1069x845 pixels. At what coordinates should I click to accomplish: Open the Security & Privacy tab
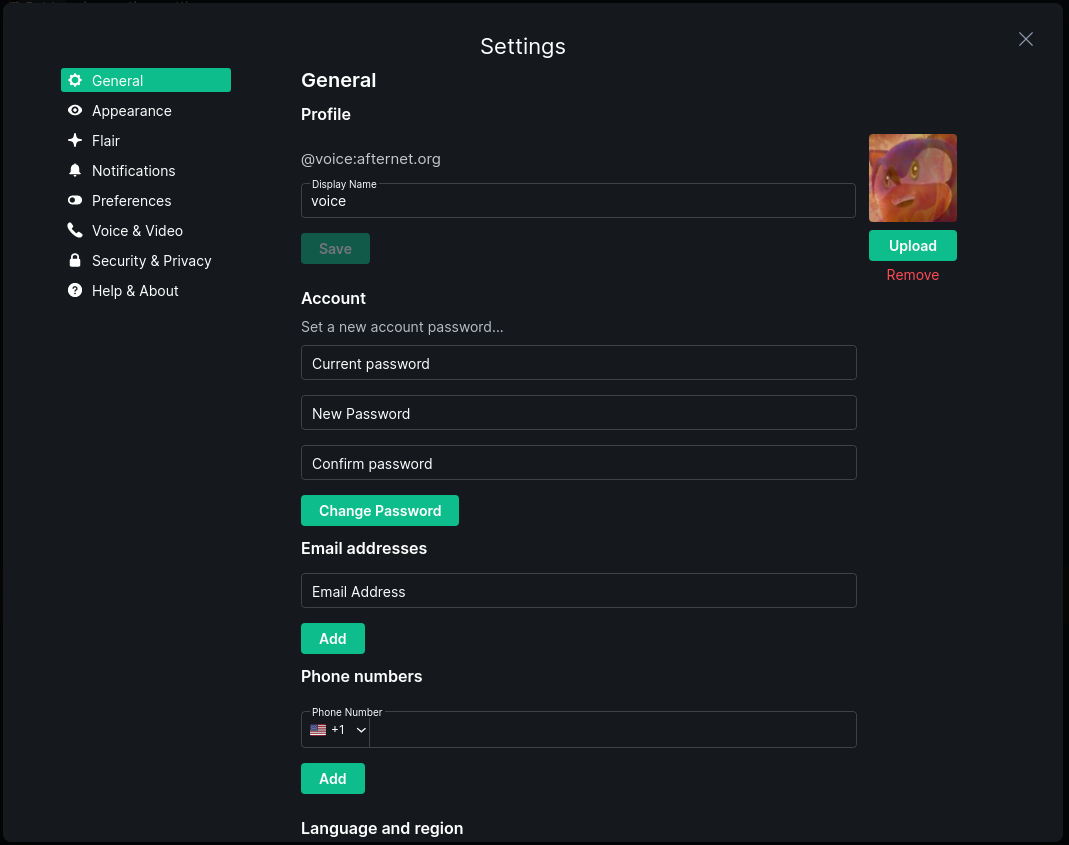[151, 261]
